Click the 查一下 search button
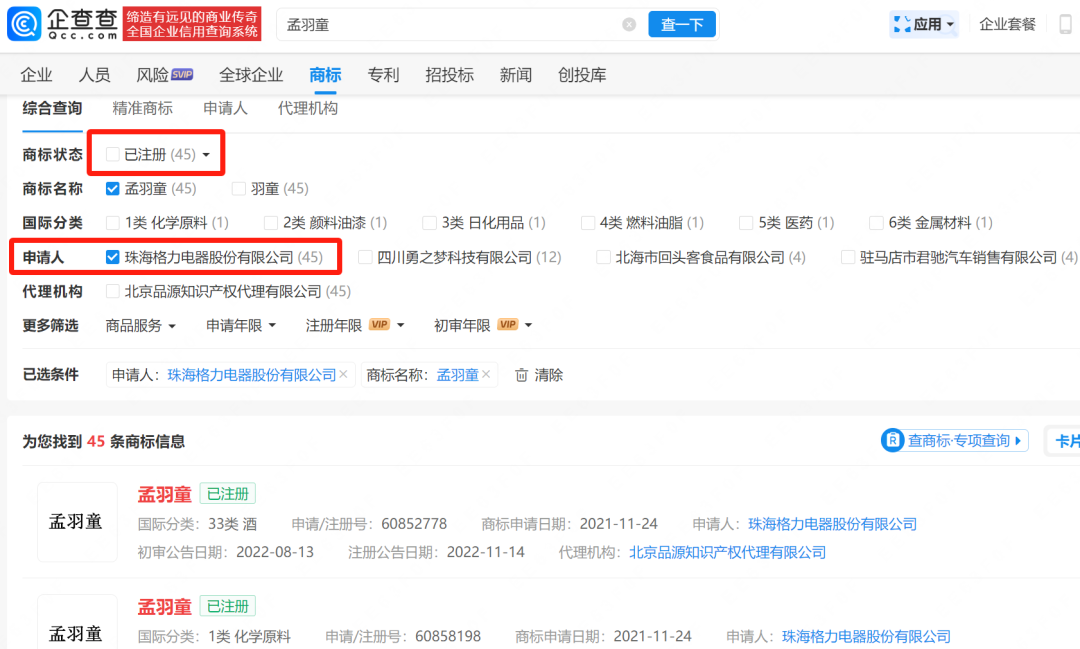This screenshot has width=1080, height=649. [x=682, y=25]
